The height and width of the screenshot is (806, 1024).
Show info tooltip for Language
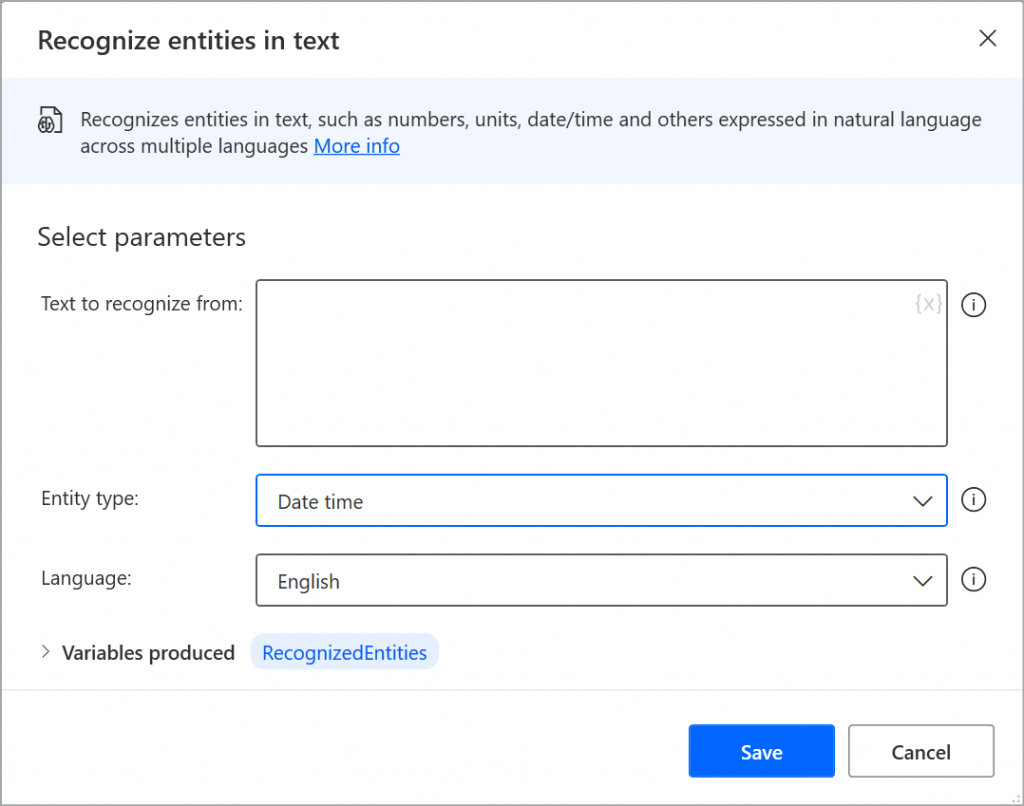click(x=974, y=580)
